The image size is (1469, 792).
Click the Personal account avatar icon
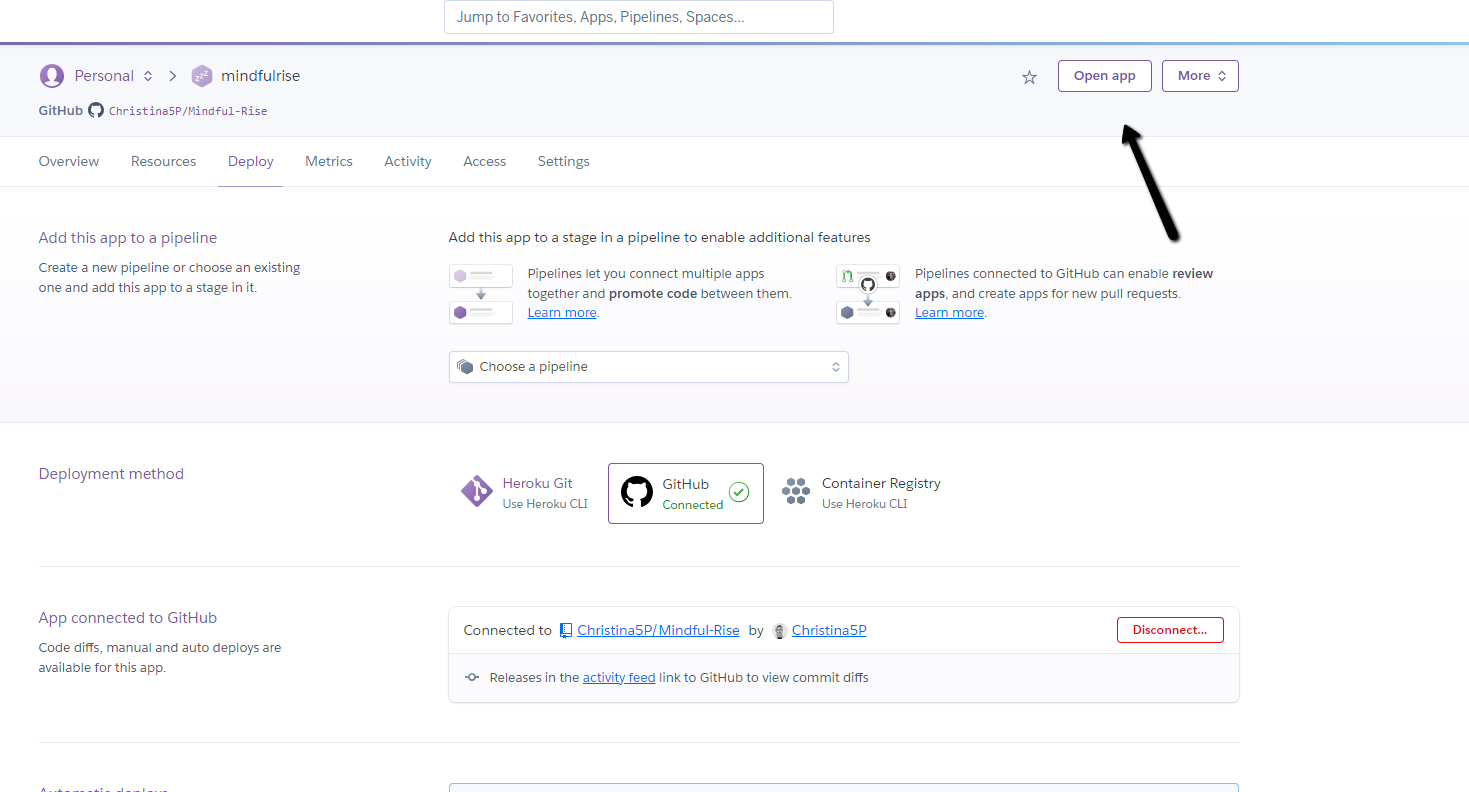(x=52, y=76)
